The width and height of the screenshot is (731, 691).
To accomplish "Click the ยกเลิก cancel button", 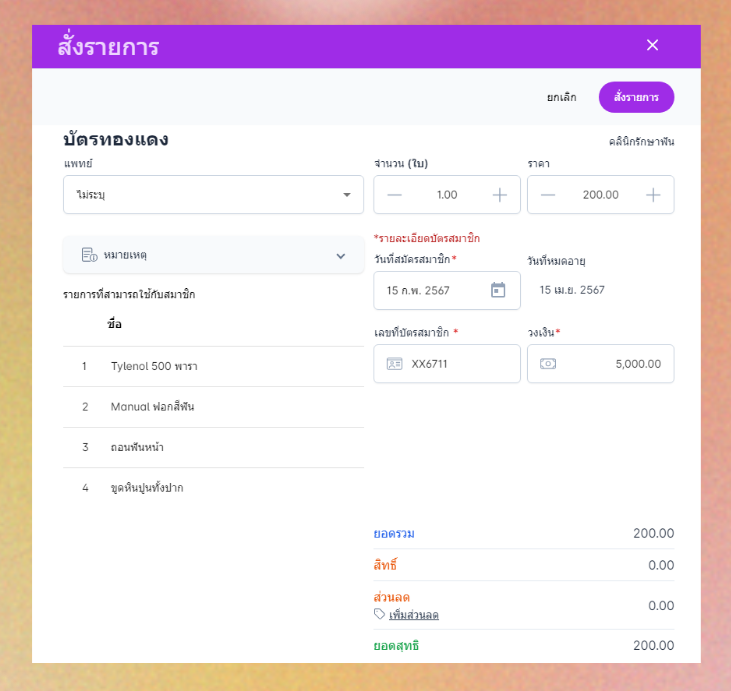I will tap(561, 97).
